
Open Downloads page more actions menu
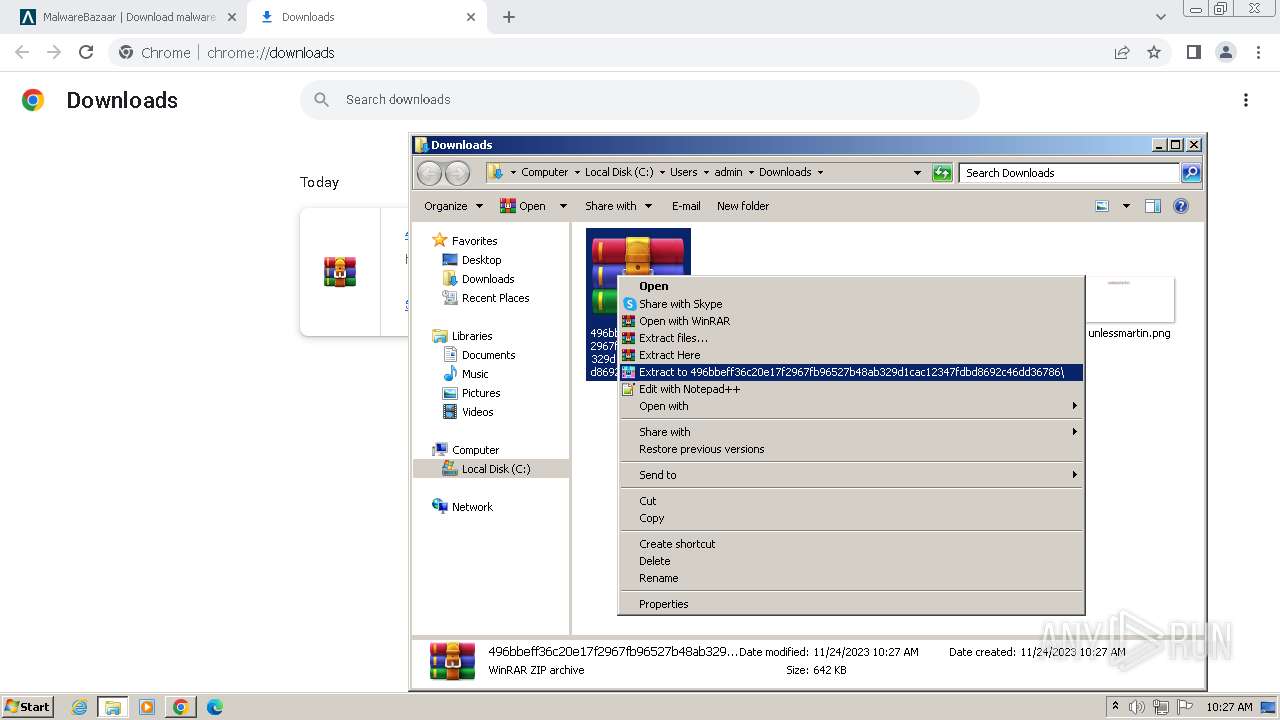(1245, 100)
